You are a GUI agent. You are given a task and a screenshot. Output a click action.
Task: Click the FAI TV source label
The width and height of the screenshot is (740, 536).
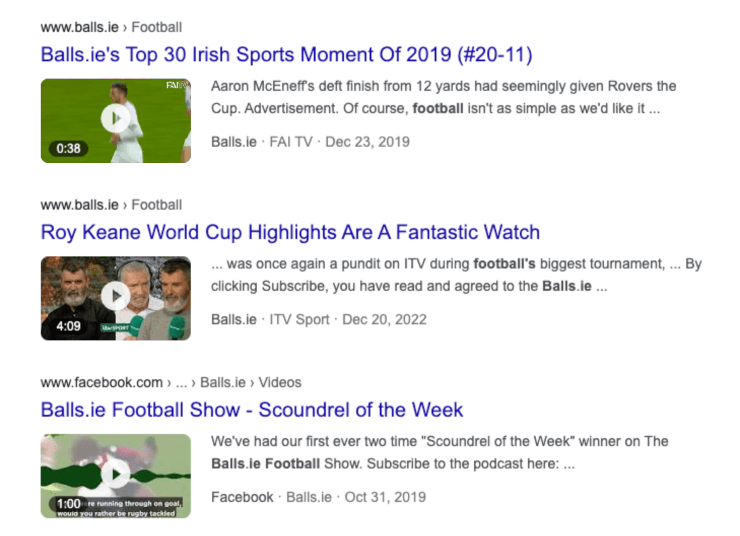click(x=291, y=142)
